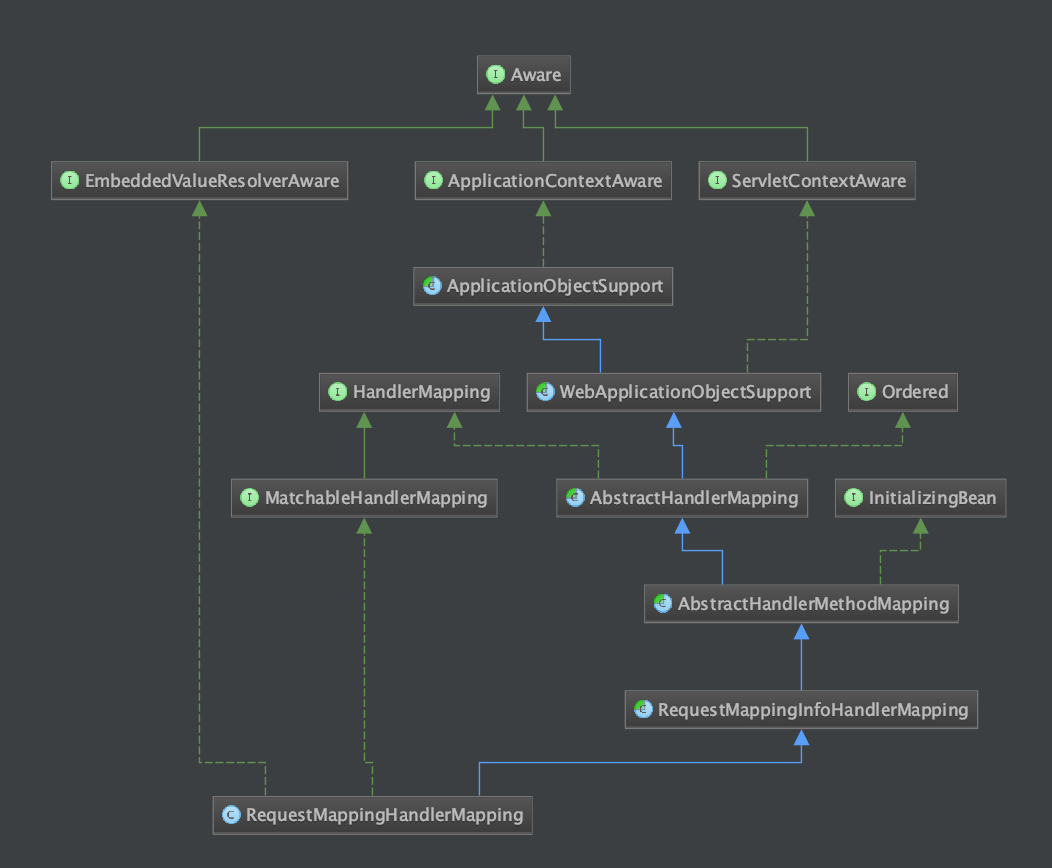1052x868 pixels.
Task: Select the AbstractHandlerMapping class icon
Action: click(x=575, y=498)
